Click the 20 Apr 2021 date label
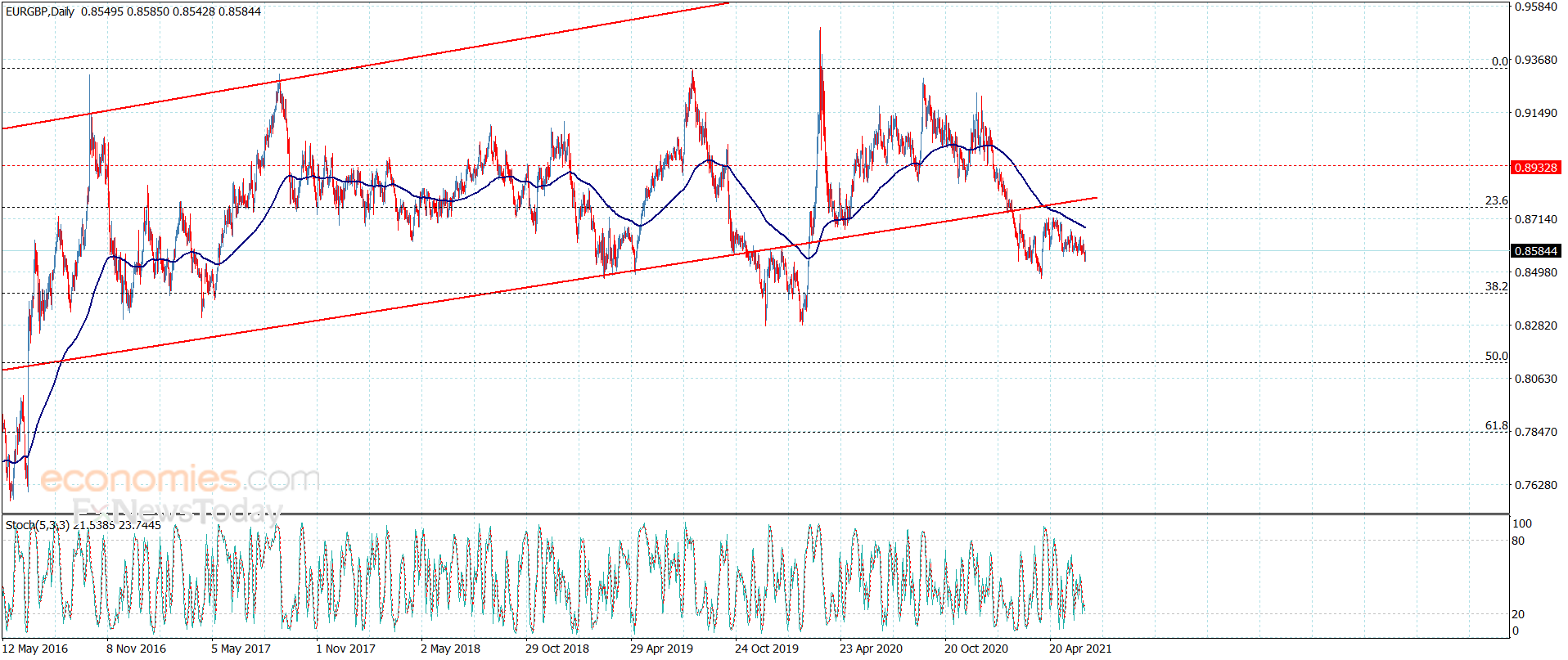The image size is (1568, 660). tap(1080, 649)
